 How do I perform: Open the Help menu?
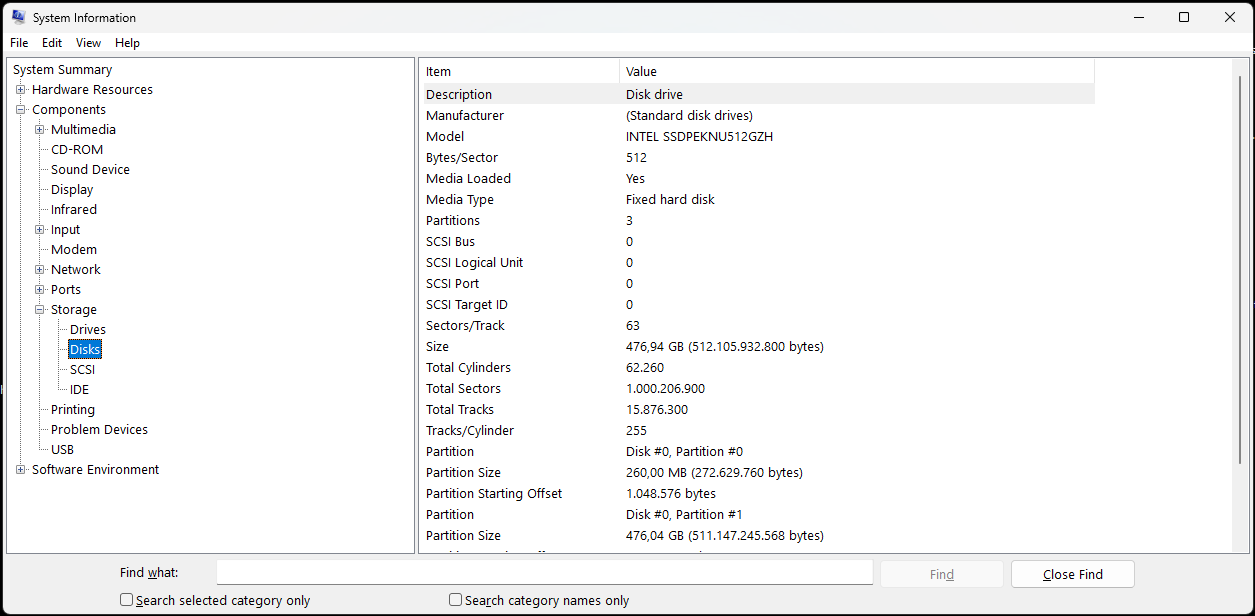pos(127,42)
